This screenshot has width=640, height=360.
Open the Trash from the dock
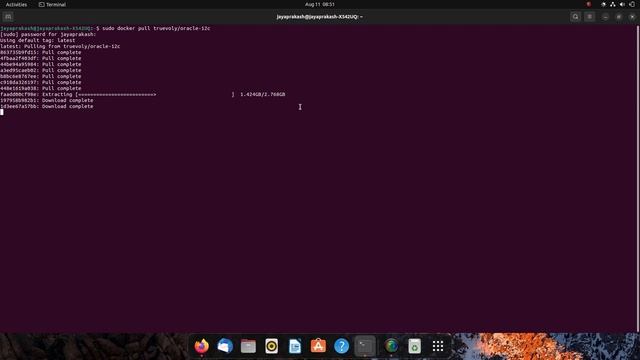(x=414, y=346)
